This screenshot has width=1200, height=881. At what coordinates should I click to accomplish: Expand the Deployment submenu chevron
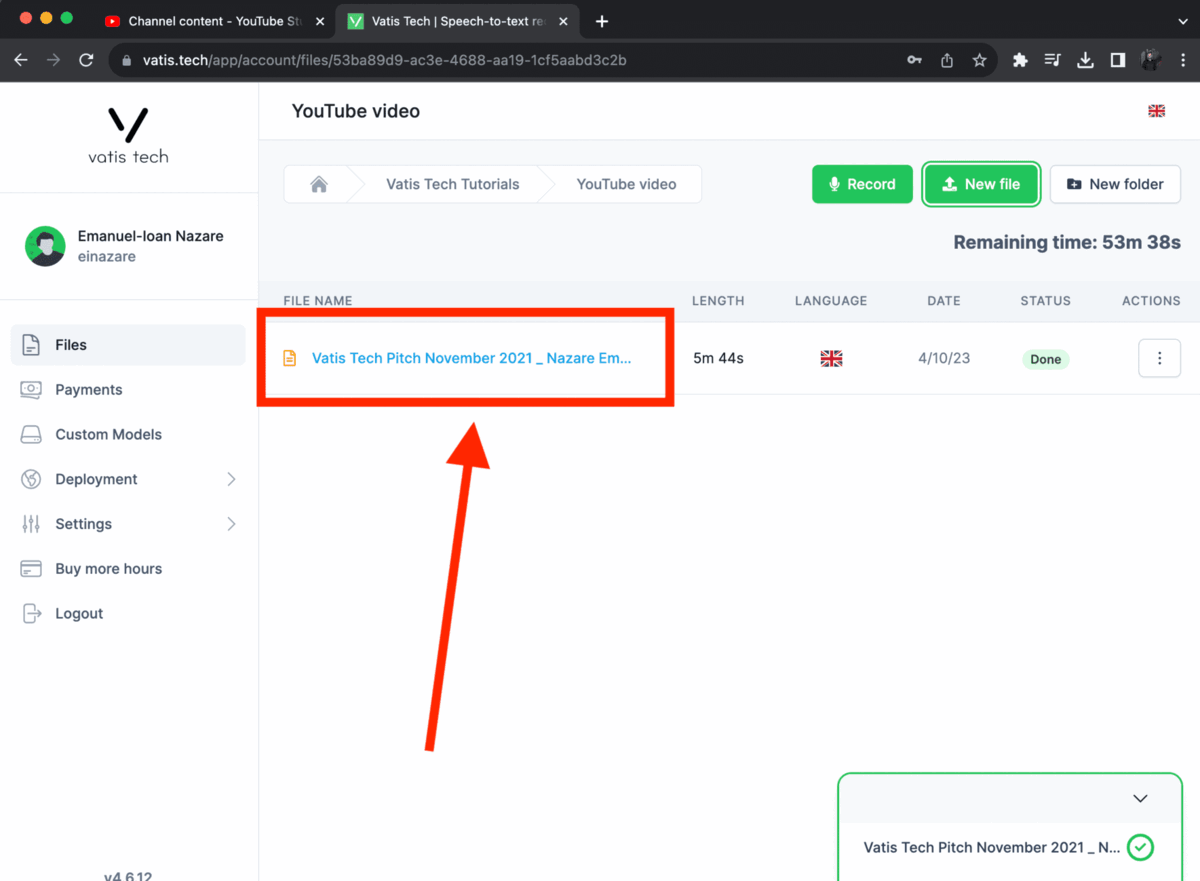point(231,479)
